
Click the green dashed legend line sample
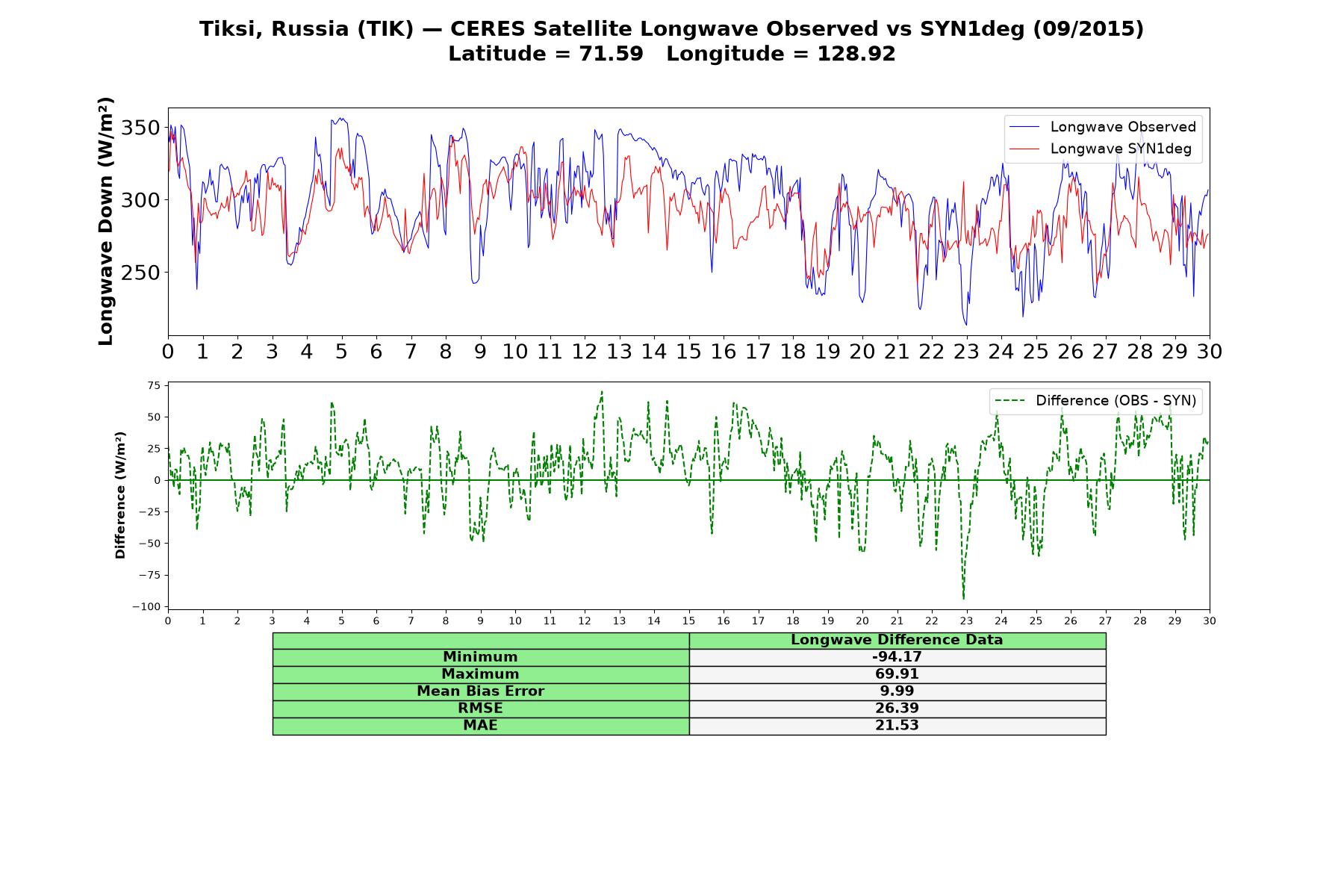point(1009,402)
